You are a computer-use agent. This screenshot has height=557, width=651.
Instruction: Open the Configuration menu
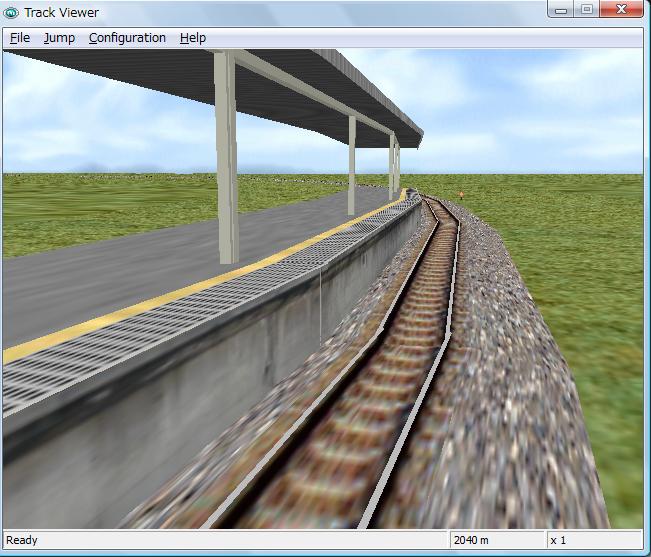point(127,38)
